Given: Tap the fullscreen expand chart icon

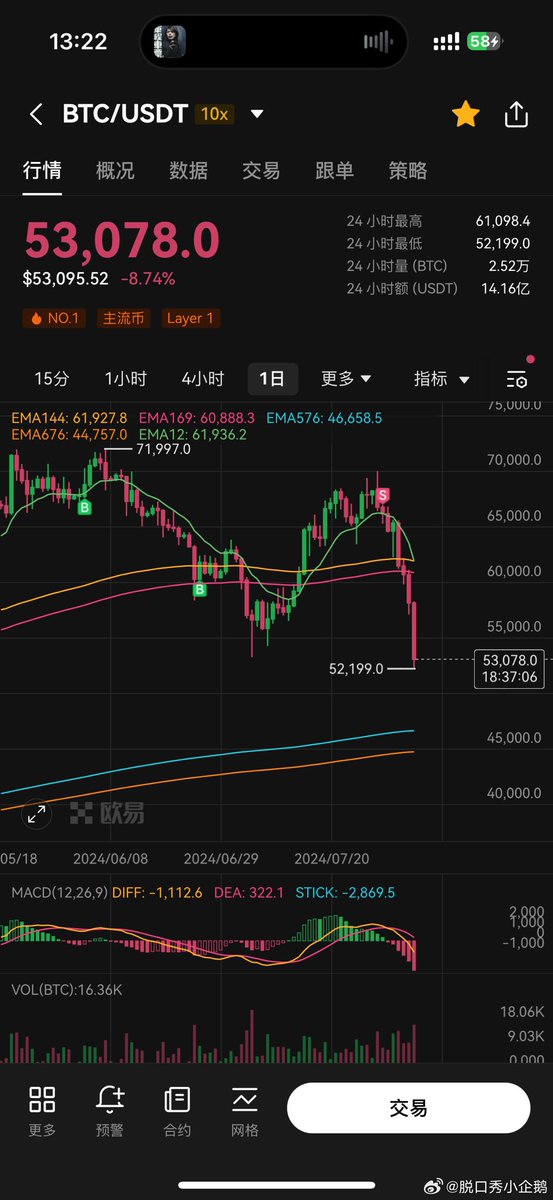Looking at the screenshot, I should point(37,813).
